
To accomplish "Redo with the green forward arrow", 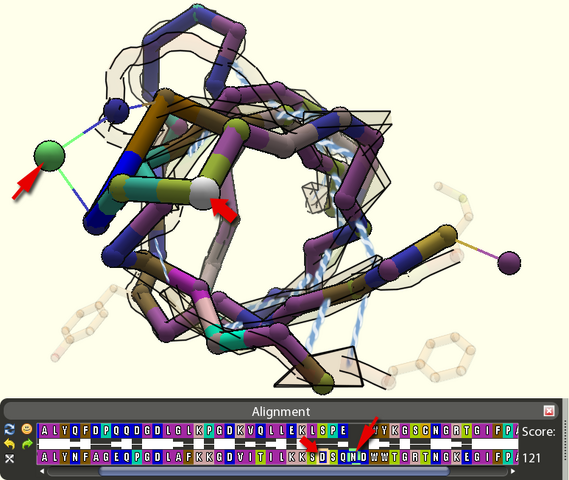I will 26,444.
